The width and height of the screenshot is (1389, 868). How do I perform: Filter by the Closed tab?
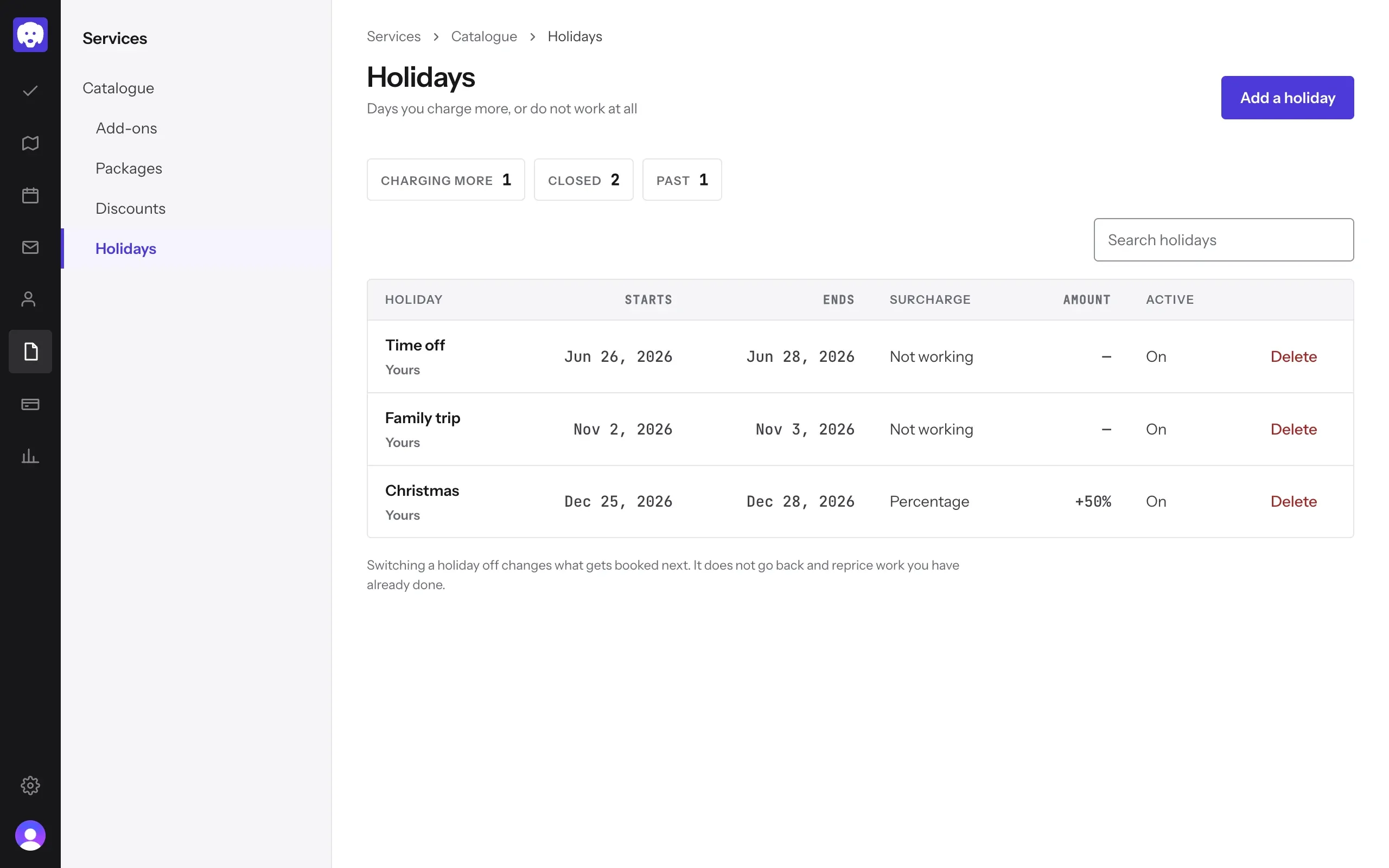pos(583,180)
